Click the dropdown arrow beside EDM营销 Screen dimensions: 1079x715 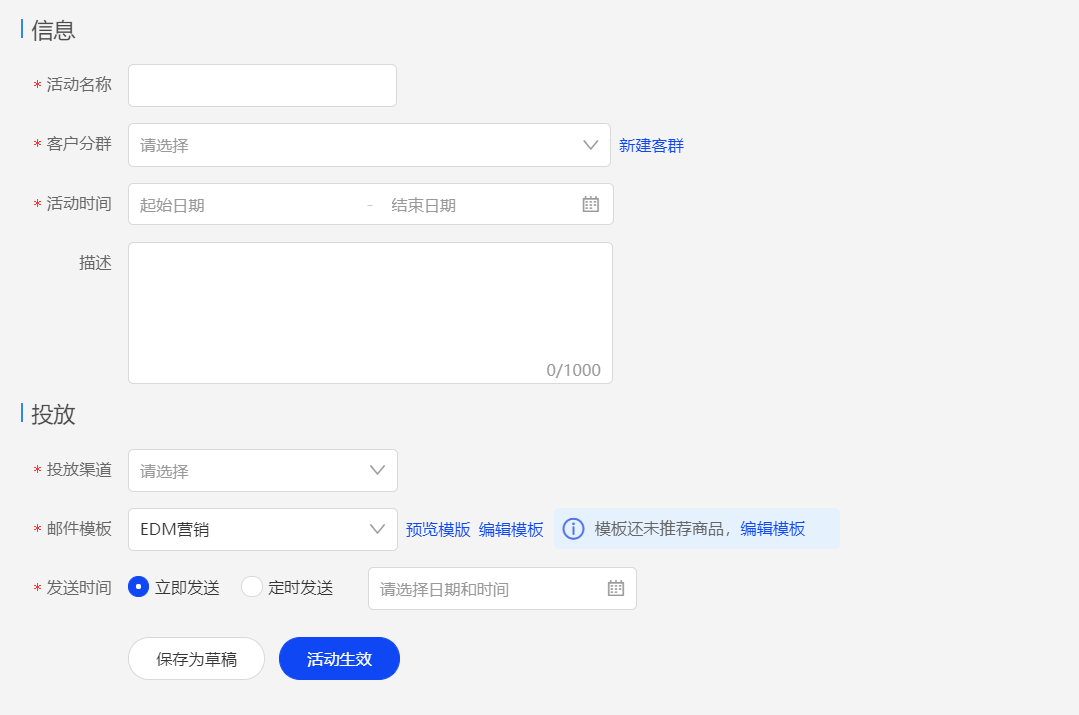tap(377, 529)
